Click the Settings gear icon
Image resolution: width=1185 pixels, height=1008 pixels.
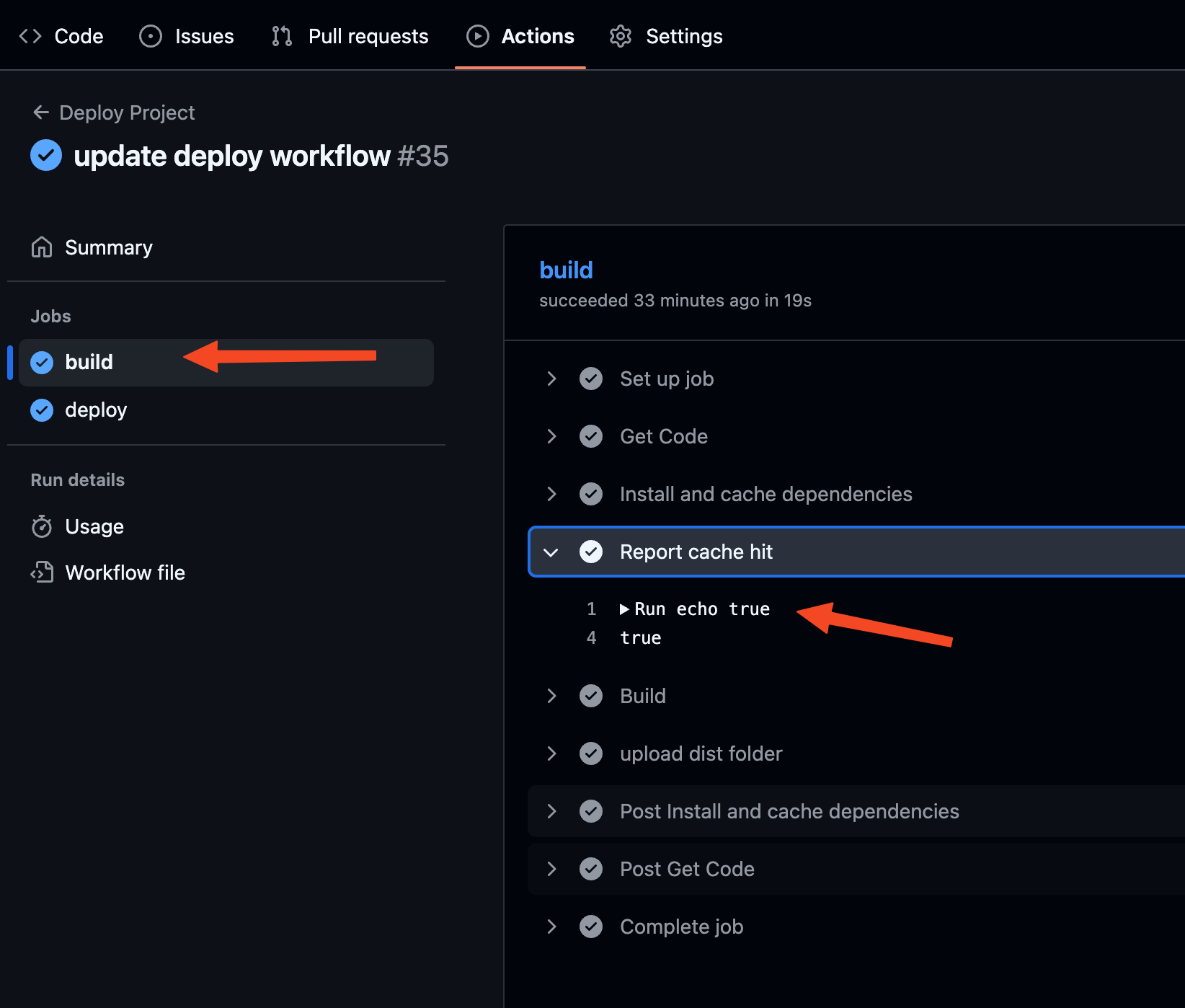coord(620,36)
